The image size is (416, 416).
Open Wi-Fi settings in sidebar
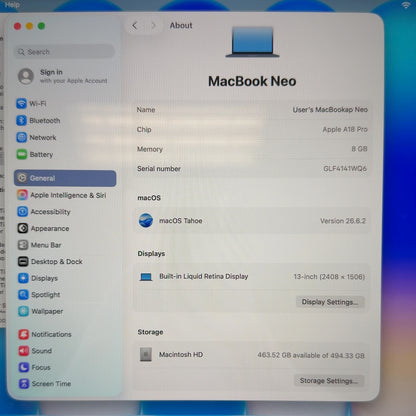click(x=32, y=104)
